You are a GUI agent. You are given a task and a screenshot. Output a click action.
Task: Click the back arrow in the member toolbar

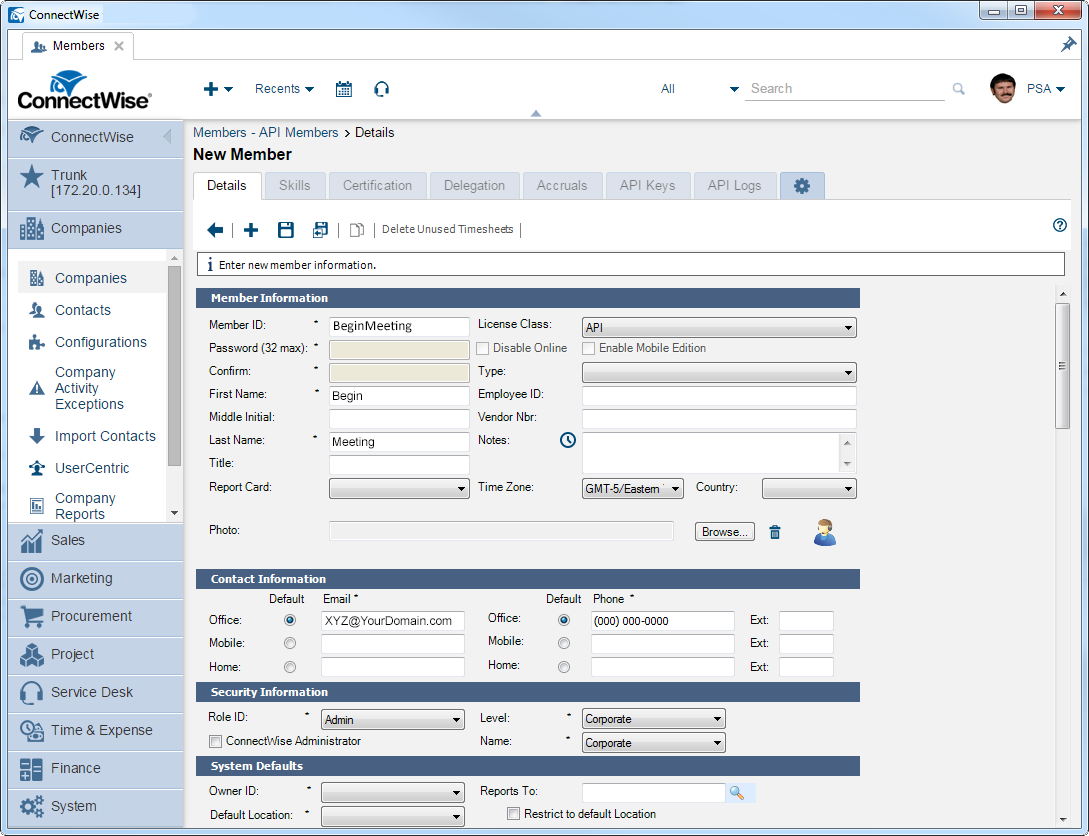click(x=215, y=230)
